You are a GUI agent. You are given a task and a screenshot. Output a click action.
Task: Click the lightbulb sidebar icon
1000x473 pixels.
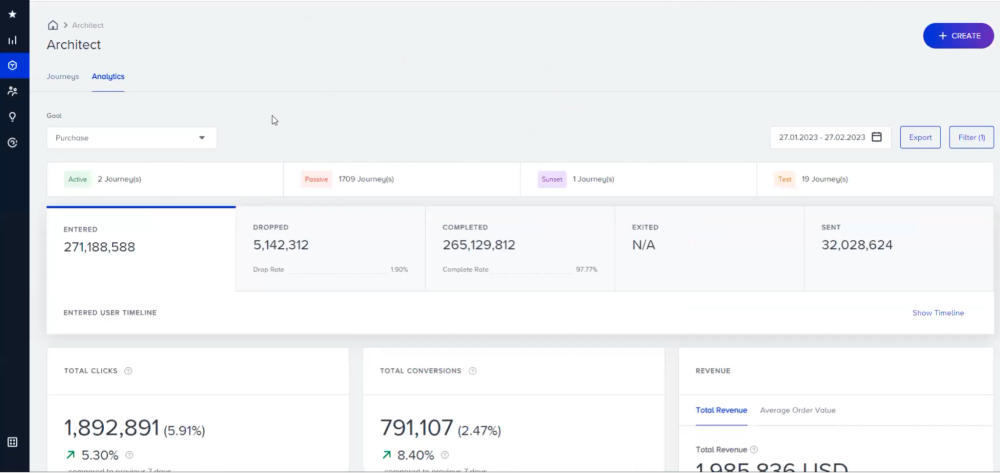(x=12, y=116)
